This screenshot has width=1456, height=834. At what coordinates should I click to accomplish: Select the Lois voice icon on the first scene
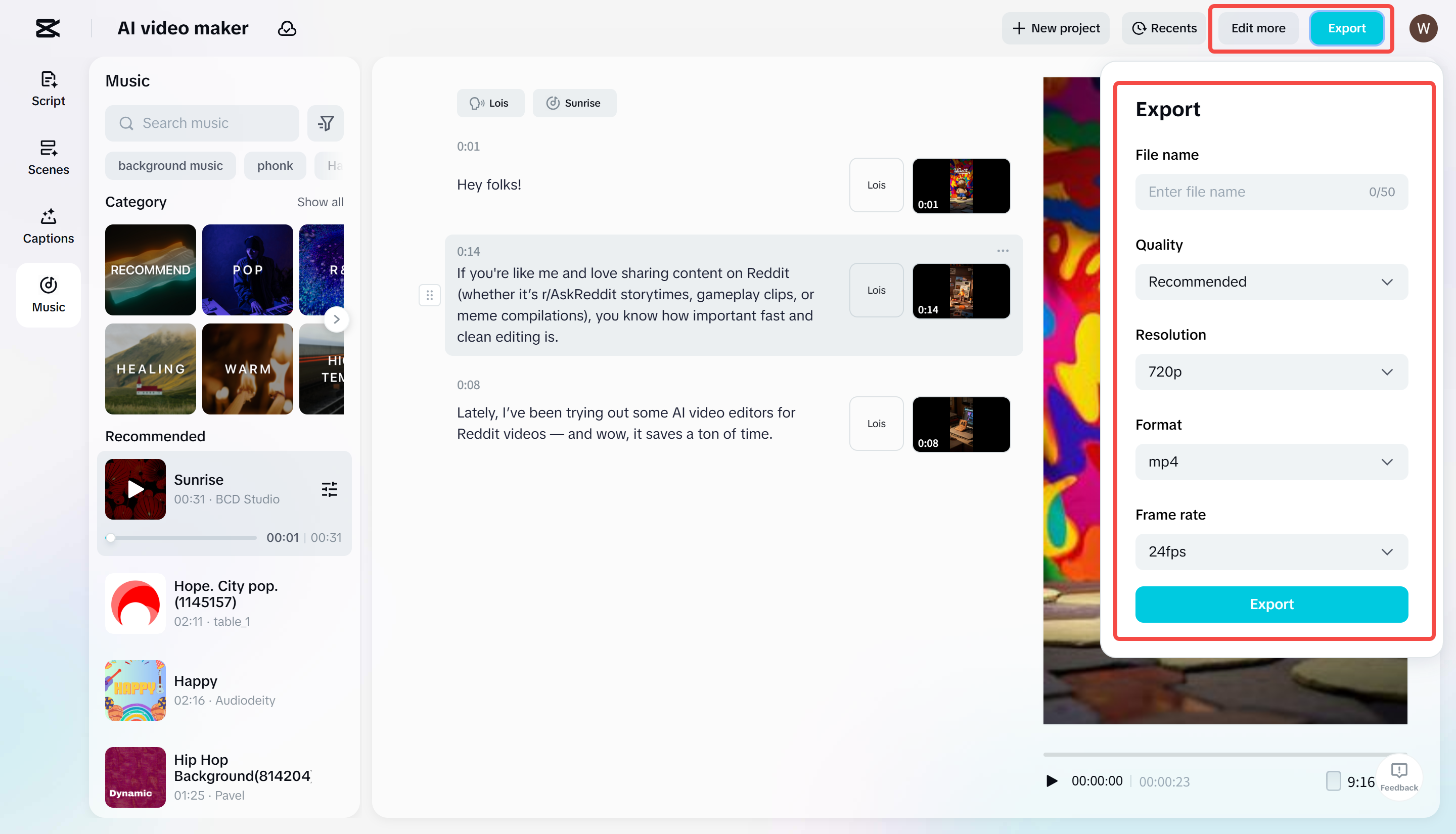876,184
